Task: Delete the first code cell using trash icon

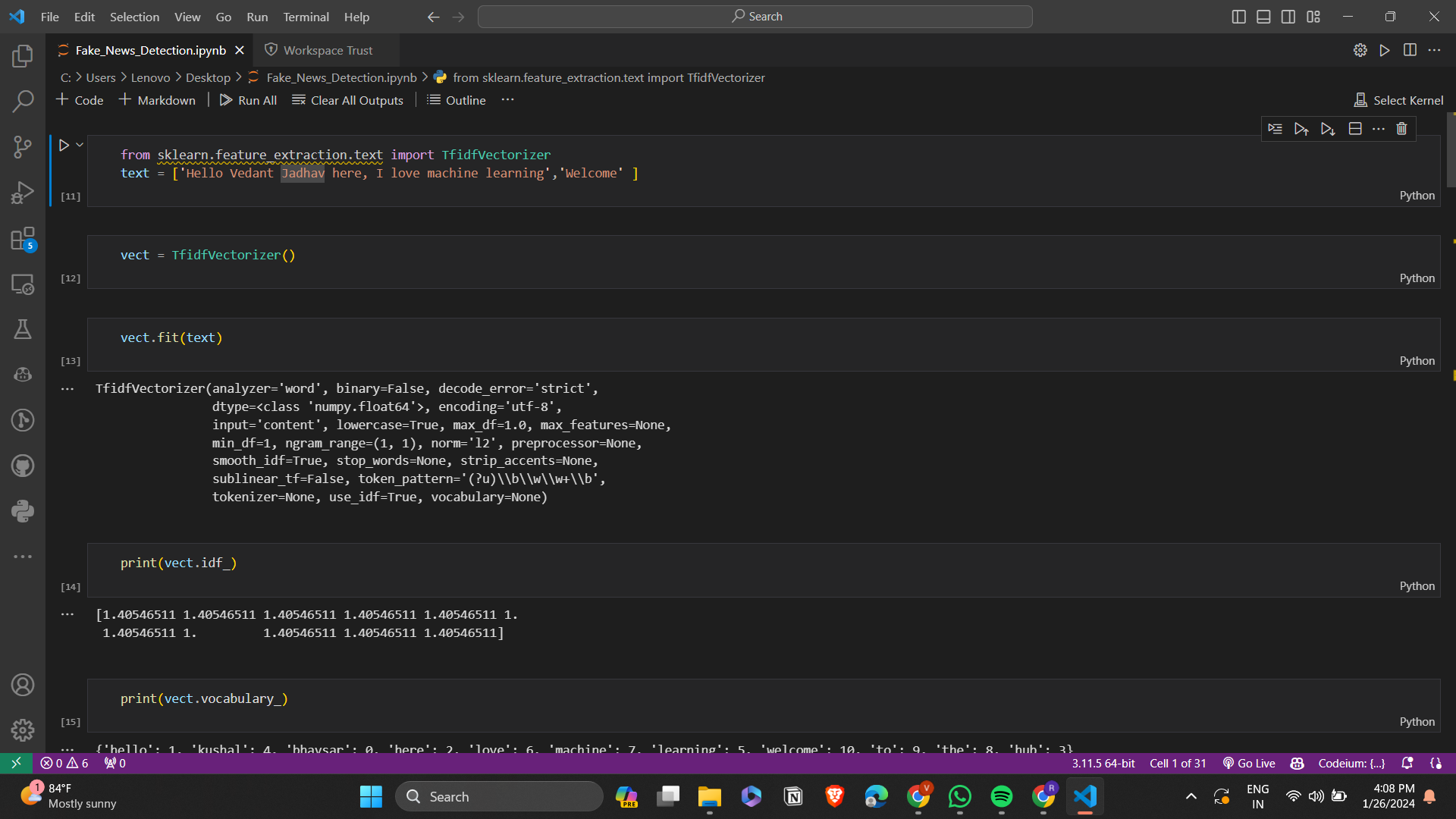Action: (x=1401, y=128)
